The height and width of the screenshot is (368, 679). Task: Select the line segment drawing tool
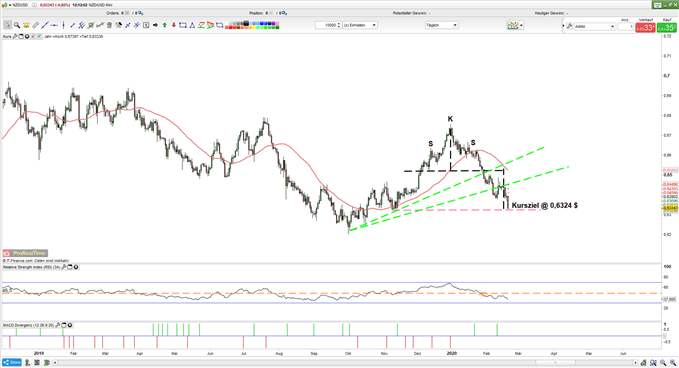(x=72, y=25)
